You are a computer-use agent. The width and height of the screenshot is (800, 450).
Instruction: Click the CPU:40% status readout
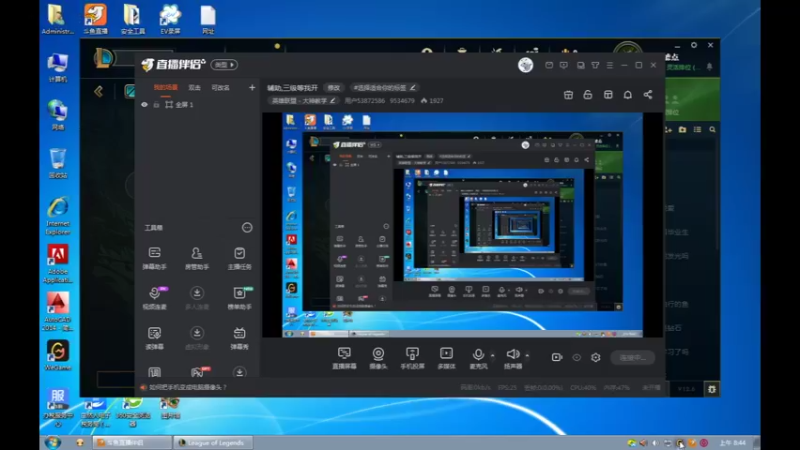click(583, 388)
